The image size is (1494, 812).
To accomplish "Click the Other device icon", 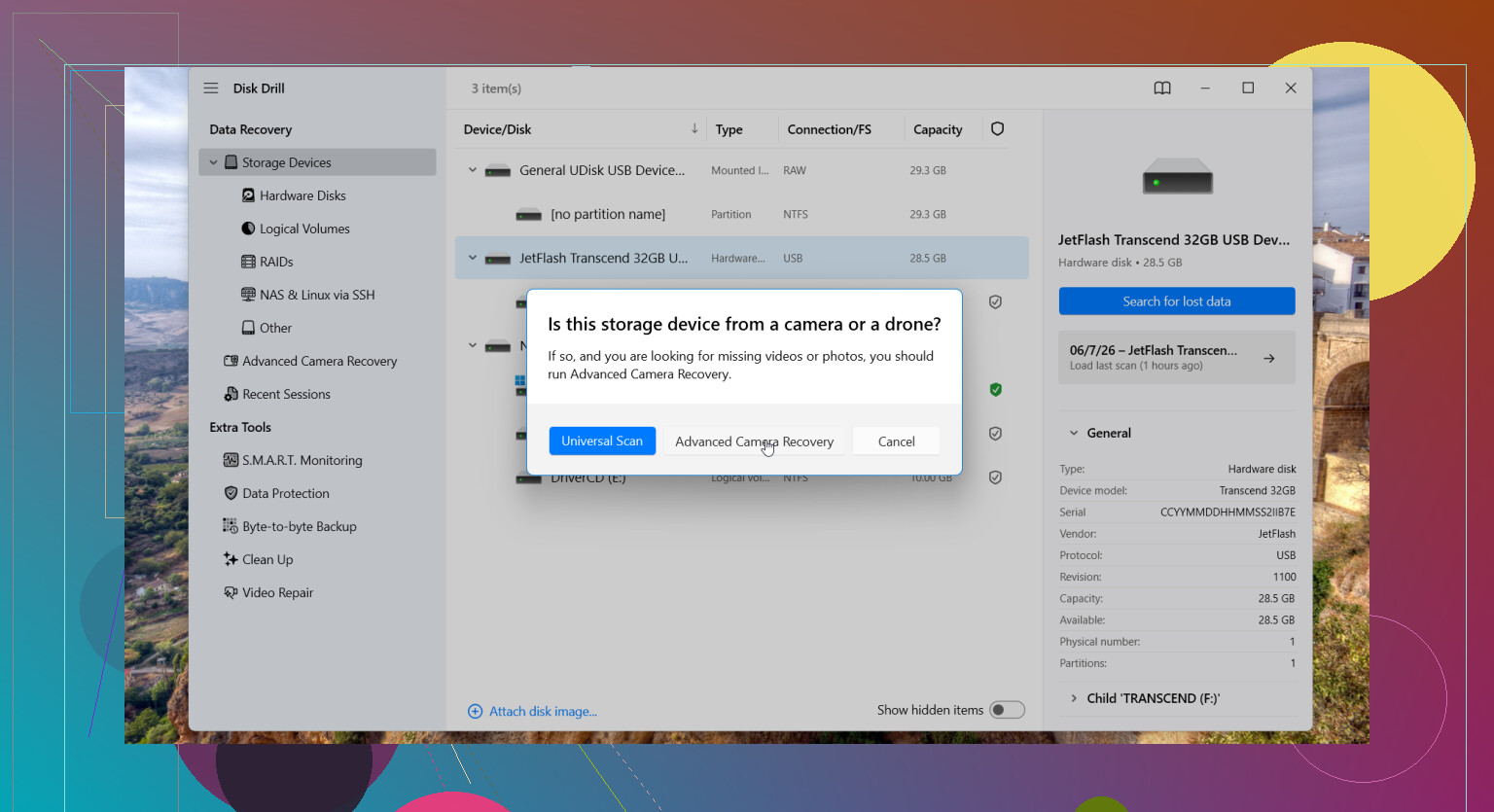I will click(248, 328).
